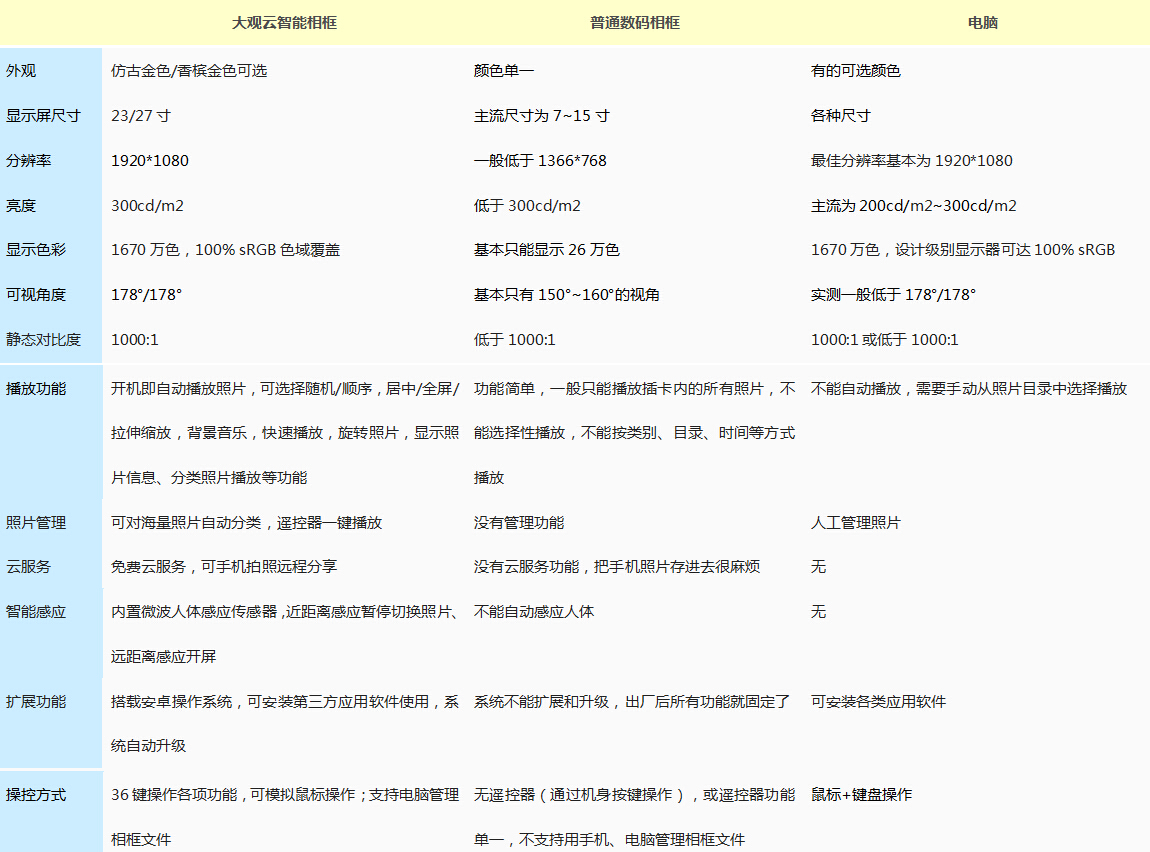The height and width of the screenshot is (852, 1150).
Task: Click the 大观云智能相框 column header
Action: [x=284, y=23]
